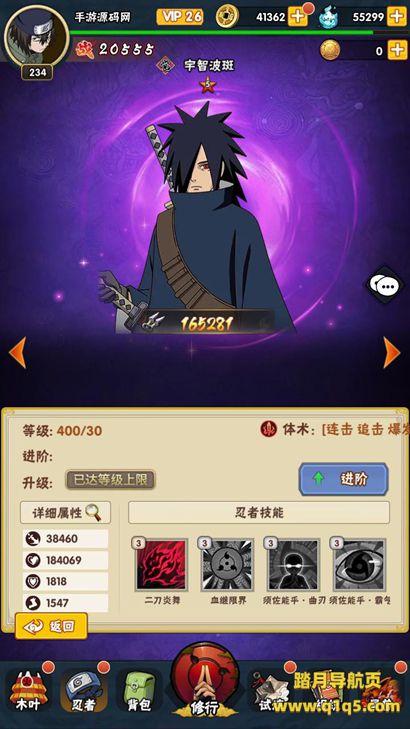
Task: Switch to next ninja with right arrow
Action: (392, 353)
